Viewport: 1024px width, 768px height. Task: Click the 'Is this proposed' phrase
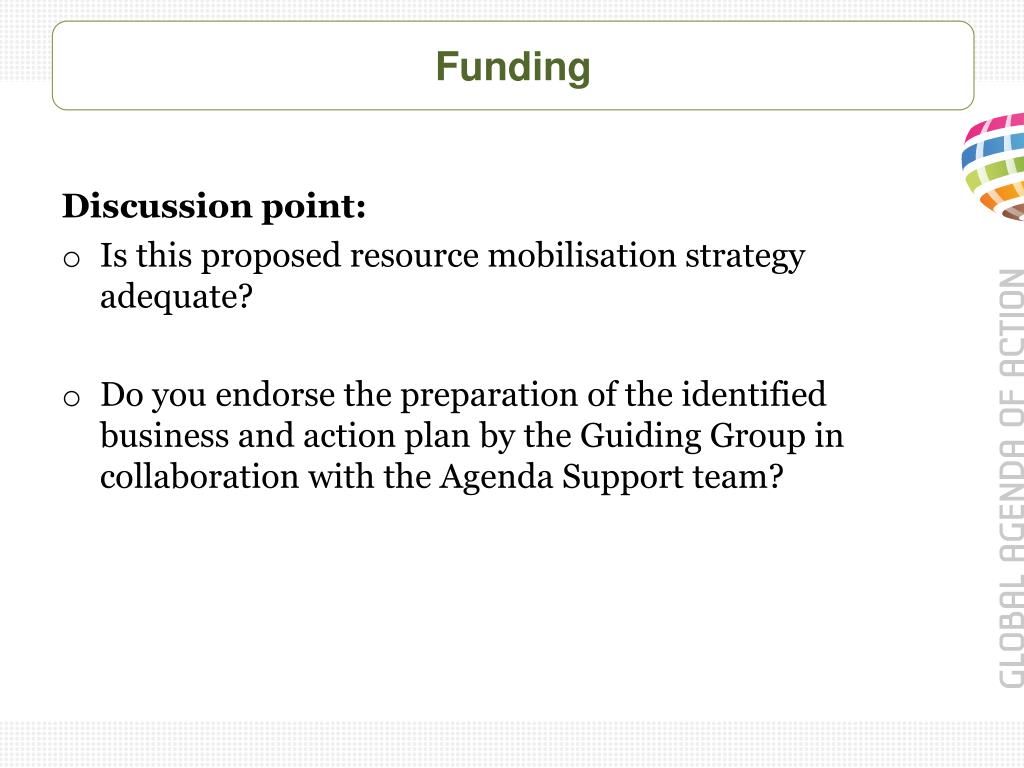pyautogui.click(x=220, y=256)
